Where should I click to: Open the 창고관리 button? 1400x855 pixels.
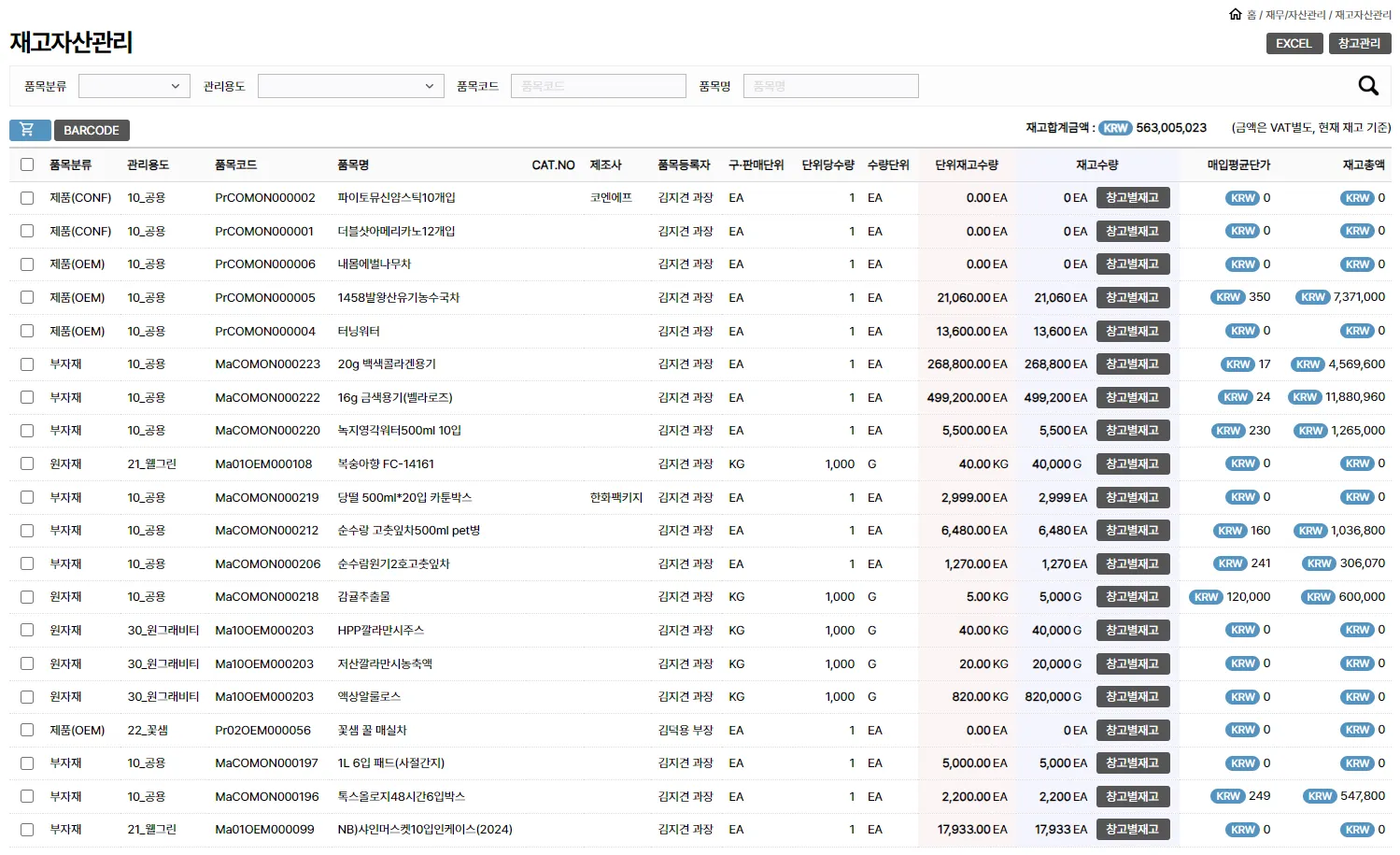coord(1359,43)
